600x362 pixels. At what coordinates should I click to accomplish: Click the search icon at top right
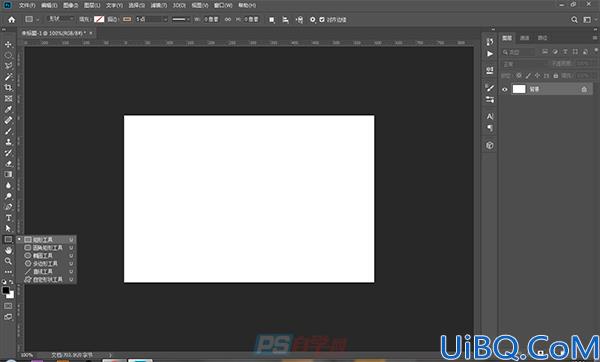click(x=574, y=20)
